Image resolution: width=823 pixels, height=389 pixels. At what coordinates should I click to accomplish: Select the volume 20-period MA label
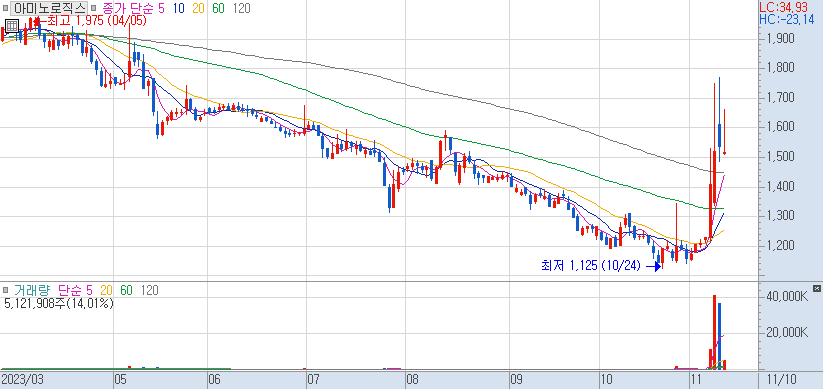click(x=107, y=290)
